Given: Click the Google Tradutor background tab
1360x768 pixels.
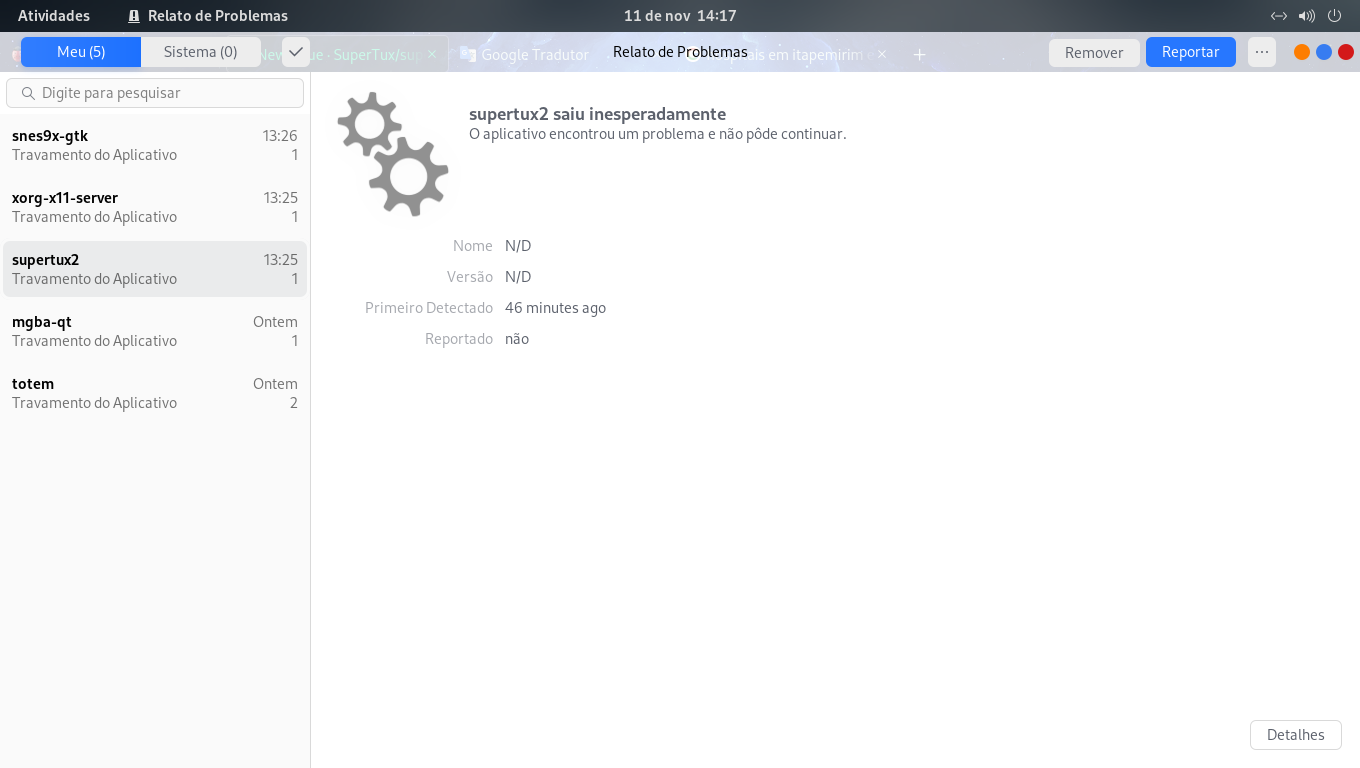Looking at the screenshot, I should pos(525,55).
